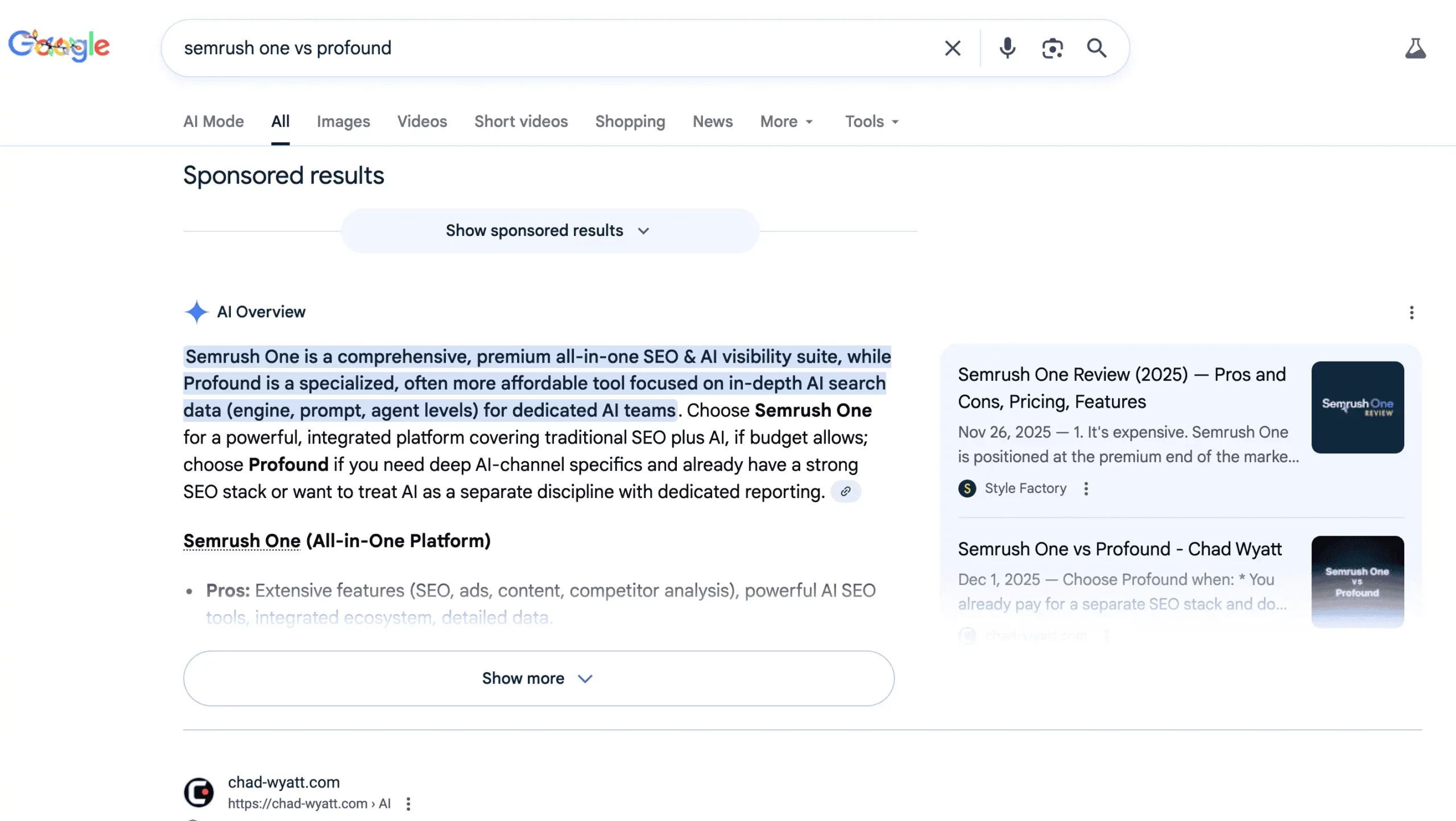Open the Style Factory result's three-dot menu
The height and width of the screenshot is (821, 1456).
[x=1086, y=488]
